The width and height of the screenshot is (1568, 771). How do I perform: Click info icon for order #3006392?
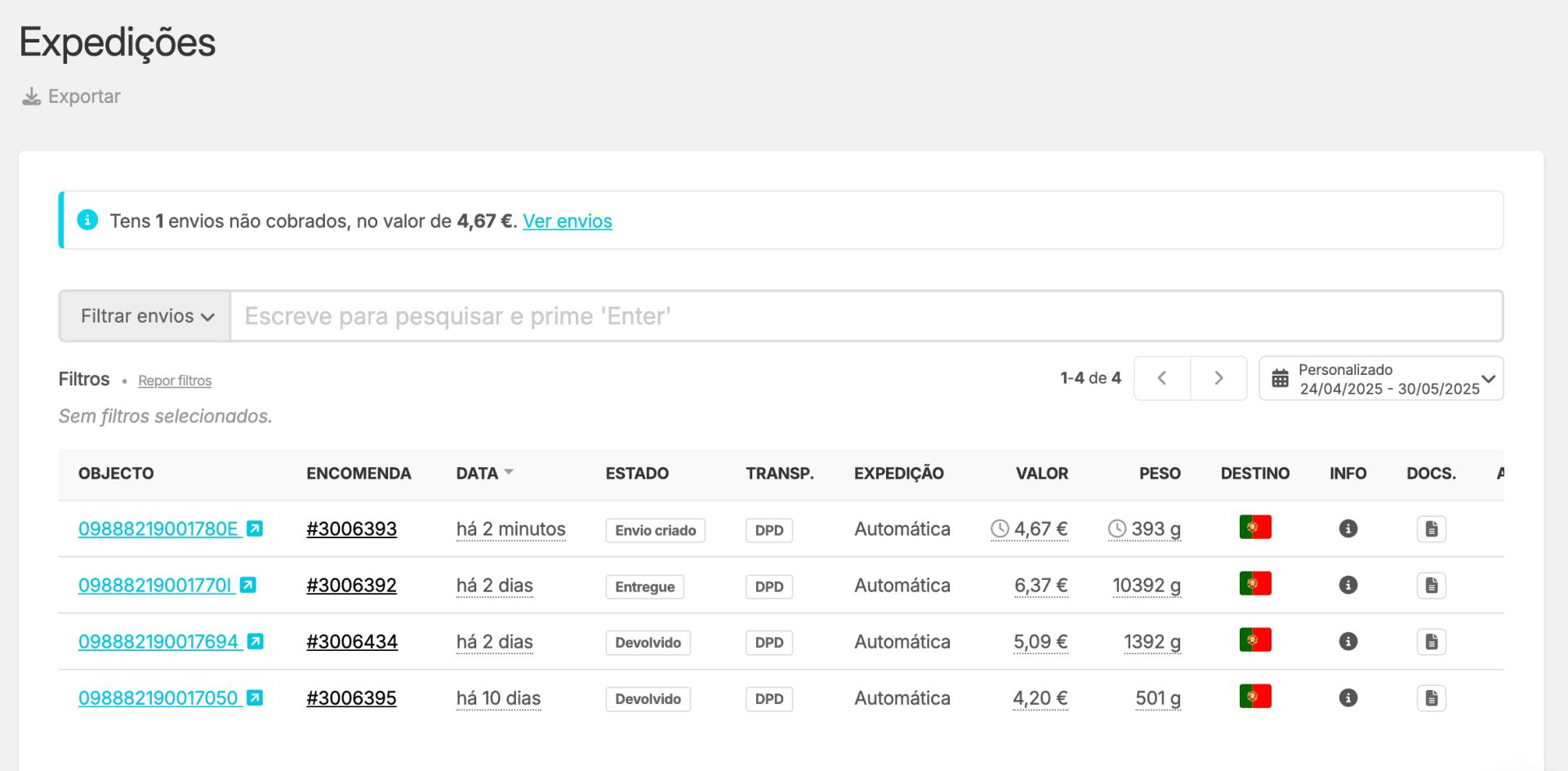pyautogui.click(x=1347, y=586)
